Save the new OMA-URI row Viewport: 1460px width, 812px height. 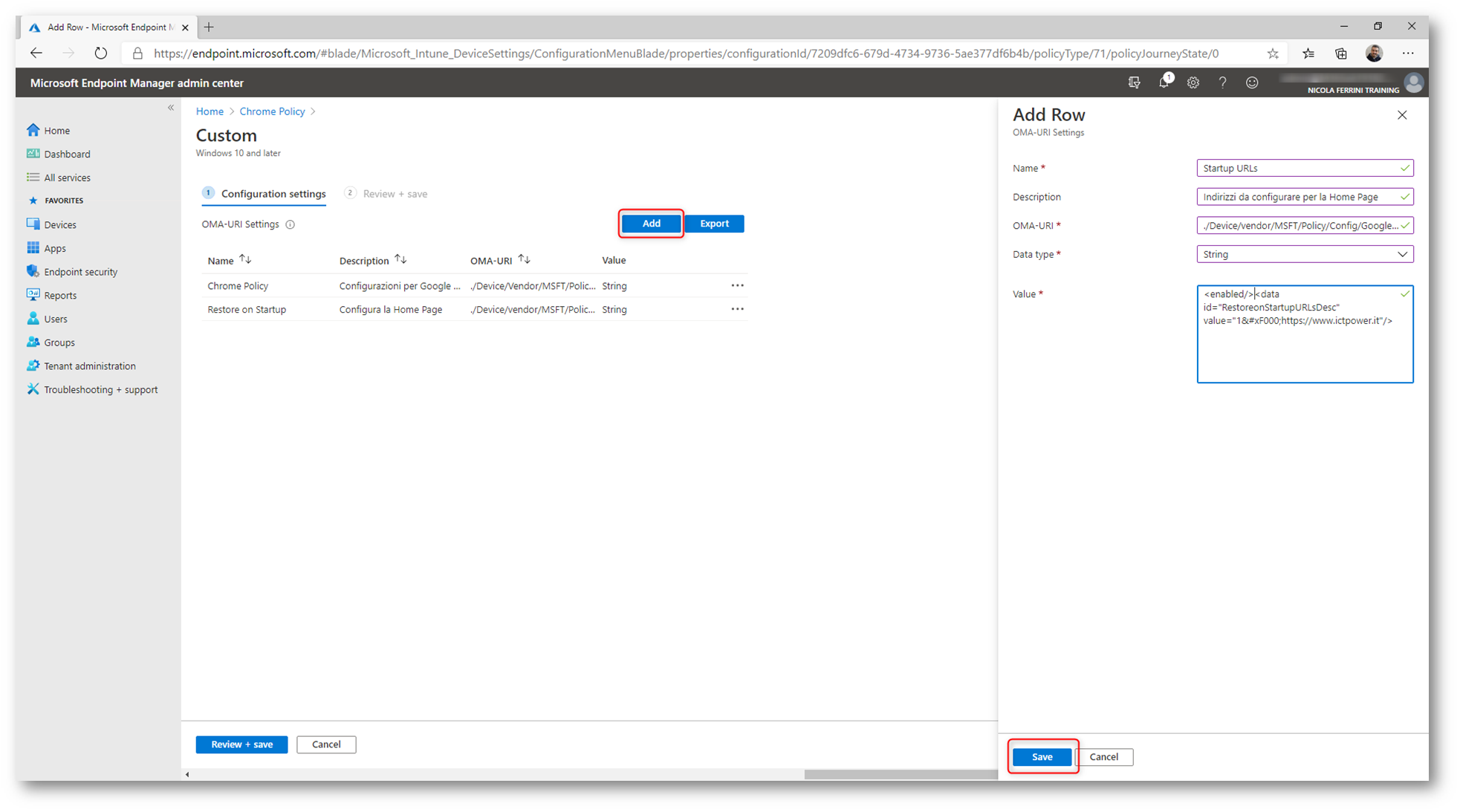click(1042, 757)
